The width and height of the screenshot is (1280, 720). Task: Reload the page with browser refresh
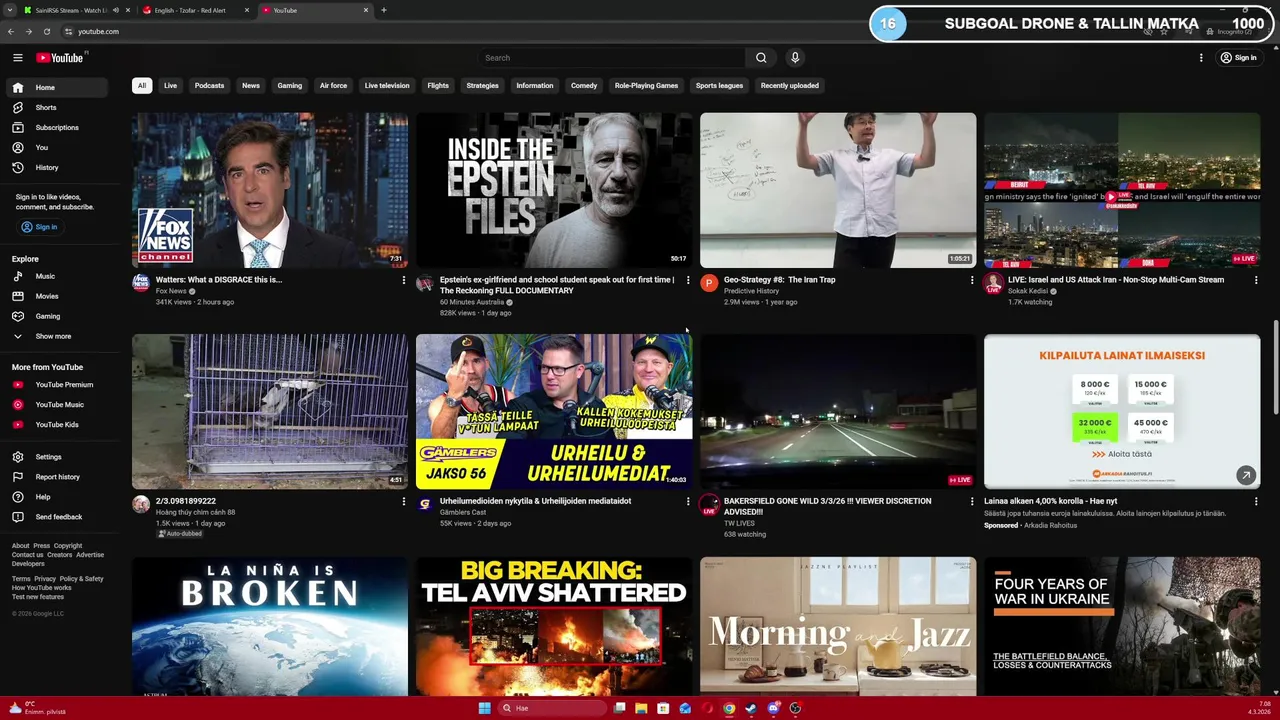tap(47, 31)
